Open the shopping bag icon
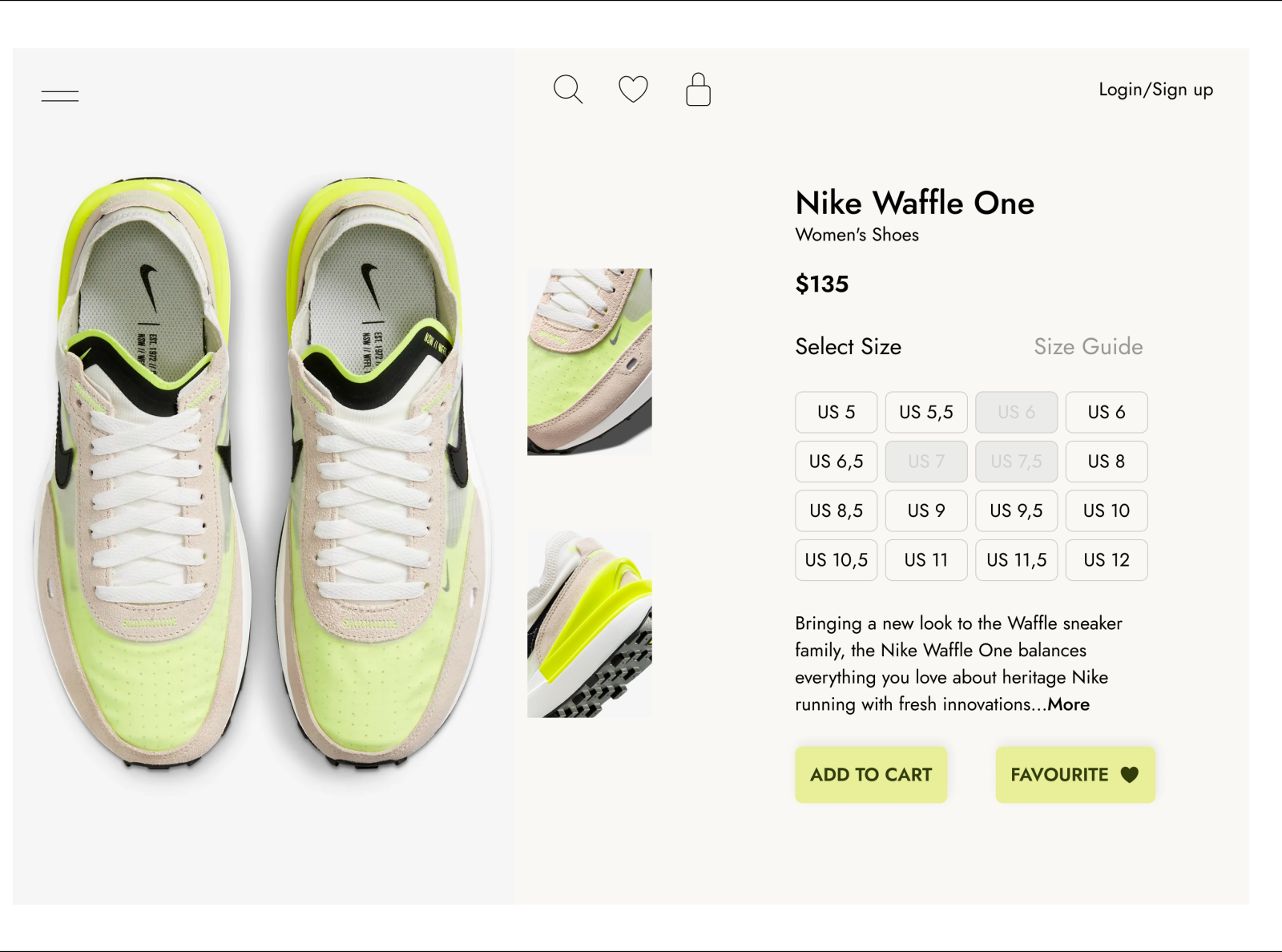This screenshot has width=1282, height=952. 698,90
